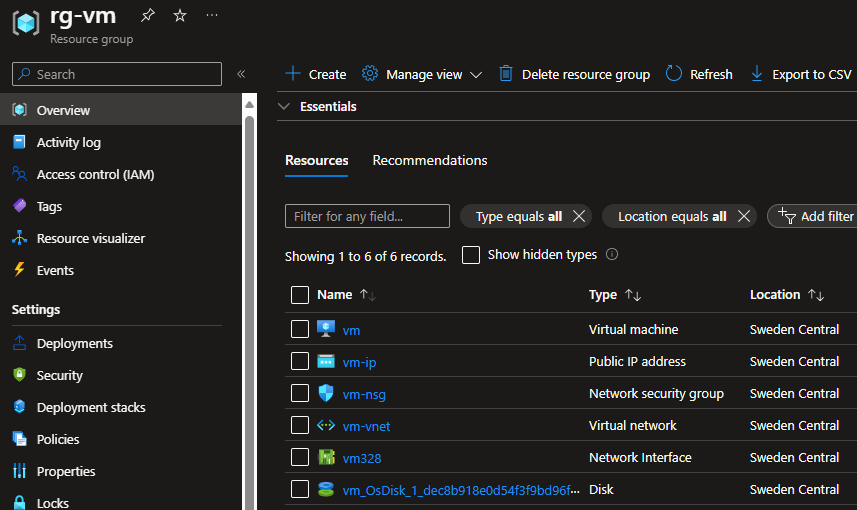The height and width of the screenshot is (510, 857).
Task: Remove the Type equals all filter
Action: [579, 216]
